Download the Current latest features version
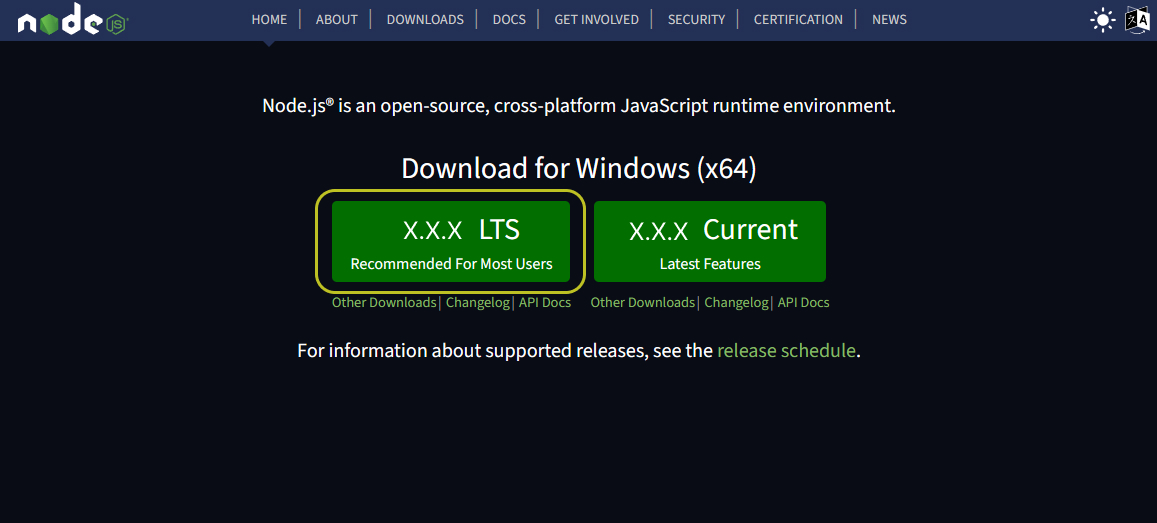Image resolution: width=1157 pixels, height=523 pixels. (x=710, y=241)
